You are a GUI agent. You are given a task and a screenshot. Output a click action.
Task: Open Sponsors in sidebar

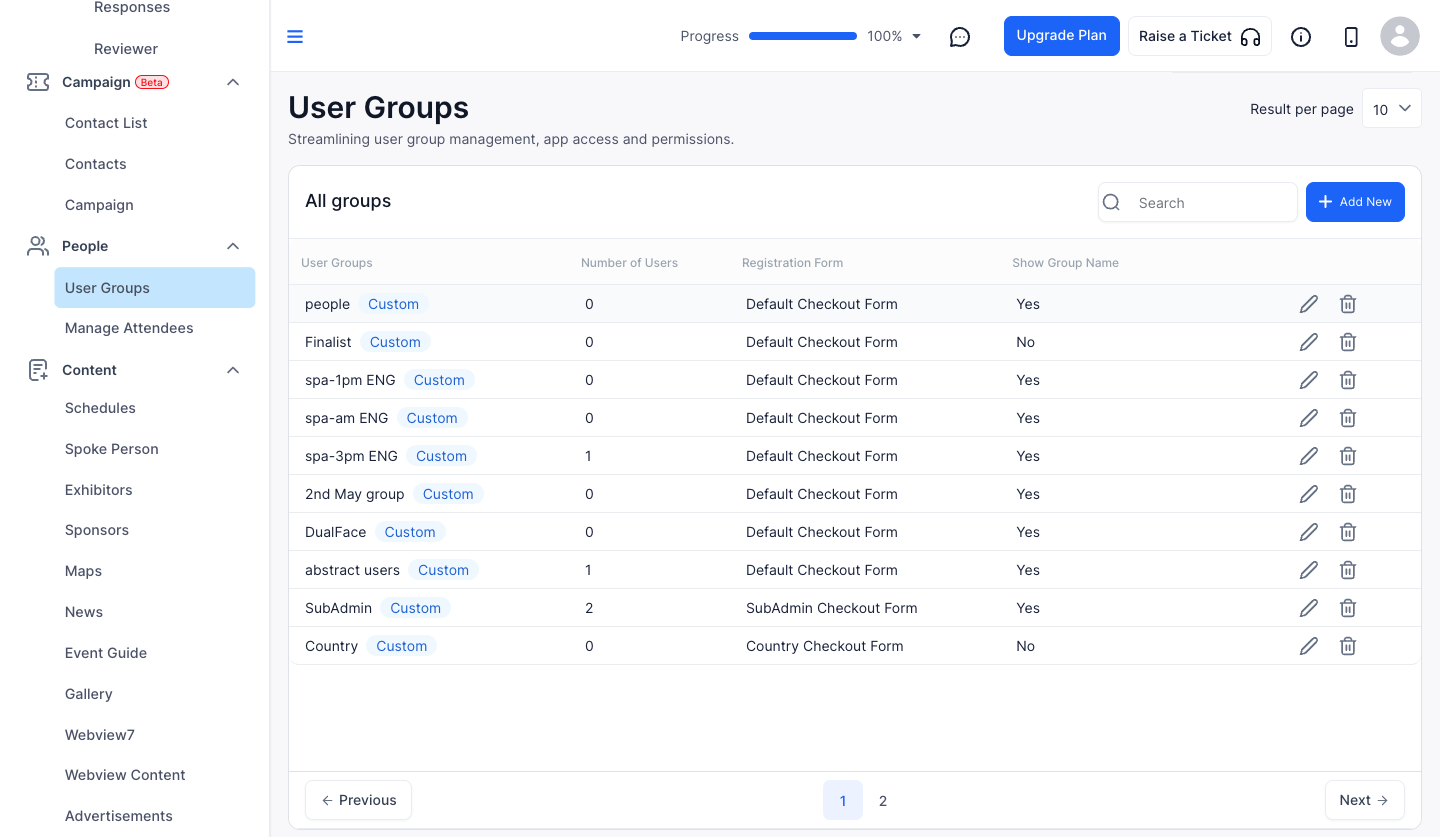(97, 530)
